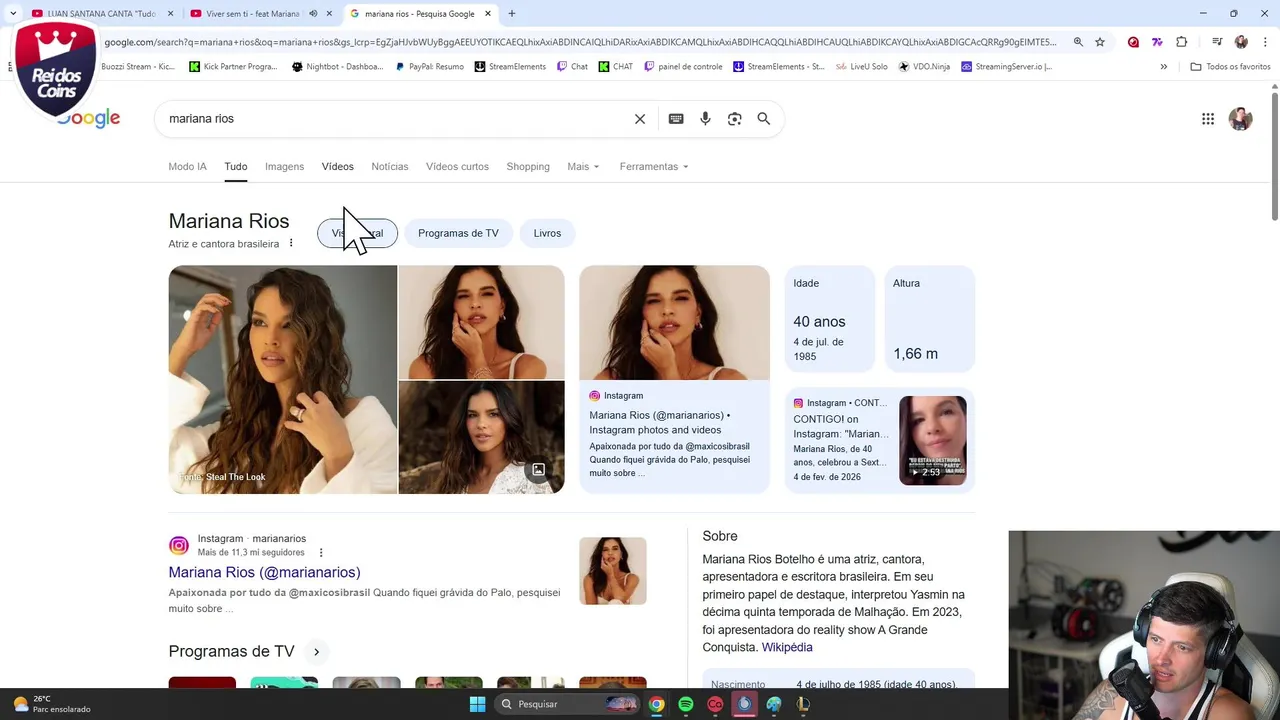Click the page vertical scrollbar
Image resolution: width=1280 pixels, height=720 pixels.
(x=1275, y=155)
